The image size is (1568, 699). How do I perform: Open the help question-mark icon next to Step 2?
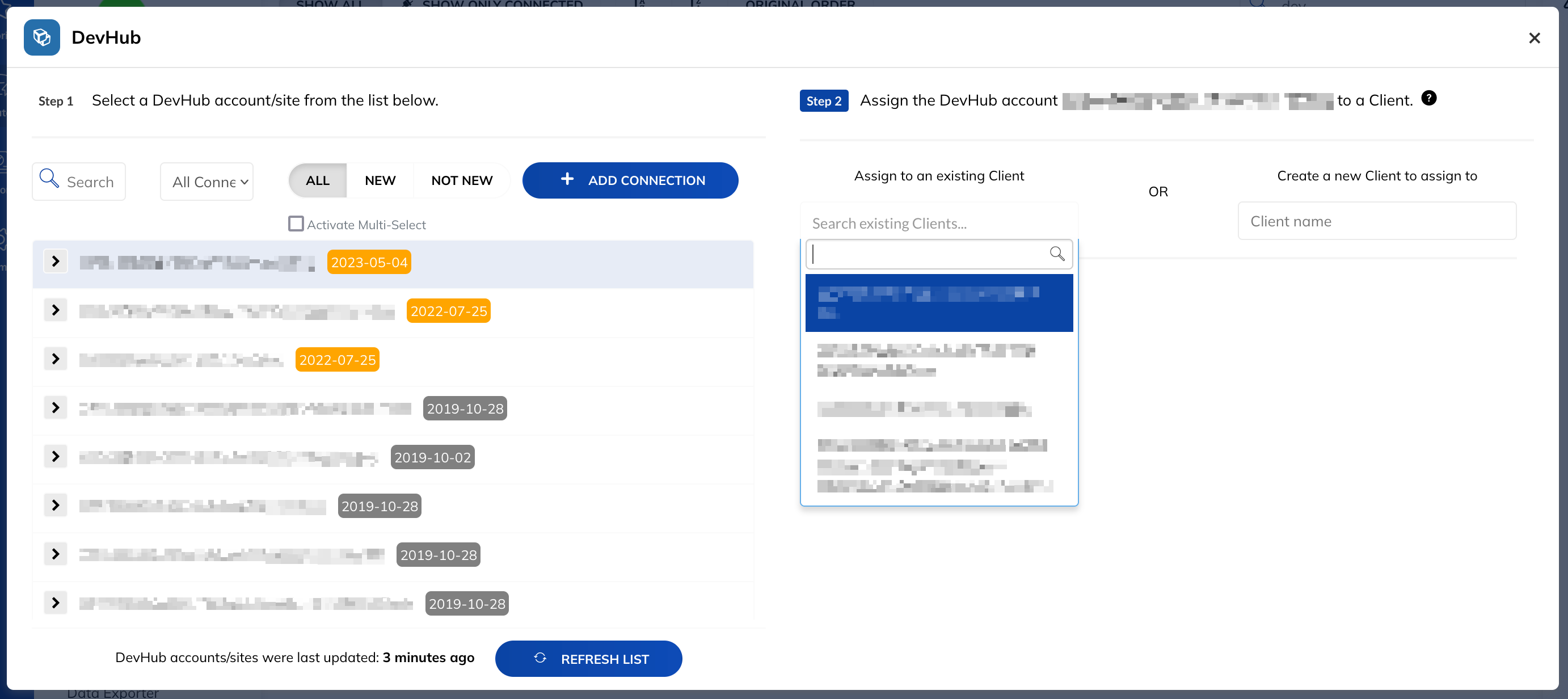1429,98
